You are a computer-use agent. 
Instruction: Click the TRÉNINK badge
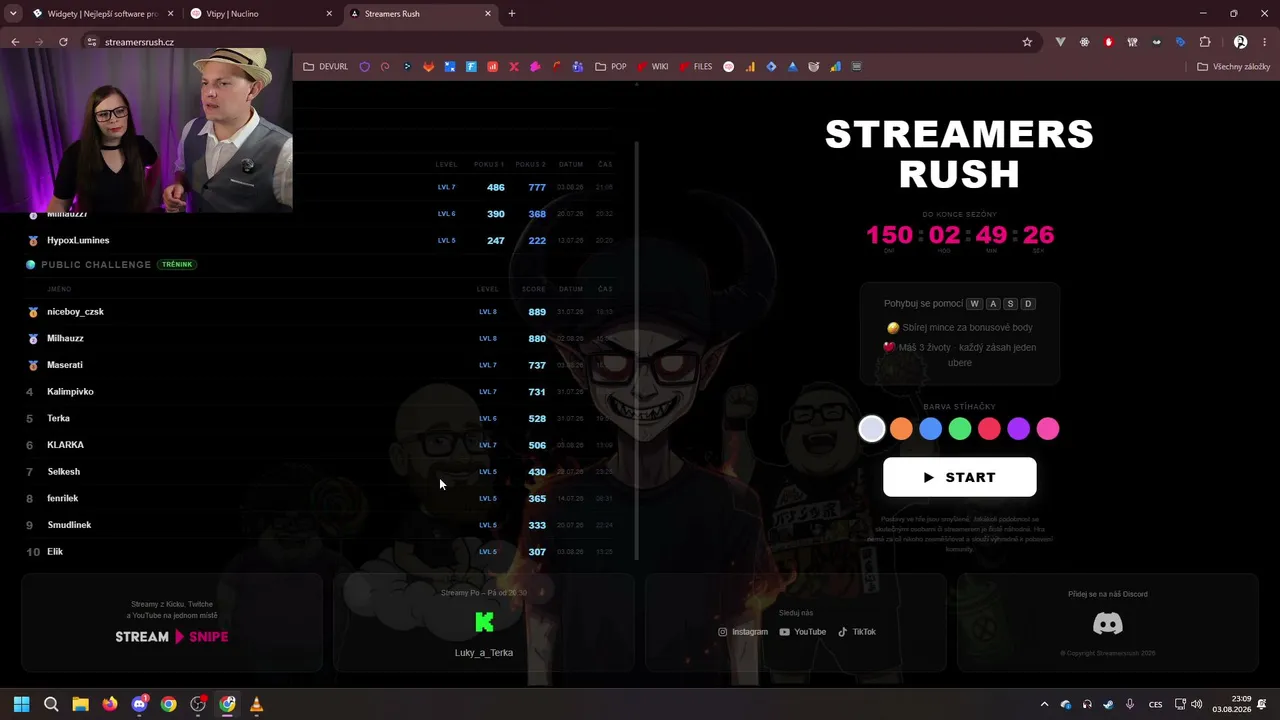[177, 265]
